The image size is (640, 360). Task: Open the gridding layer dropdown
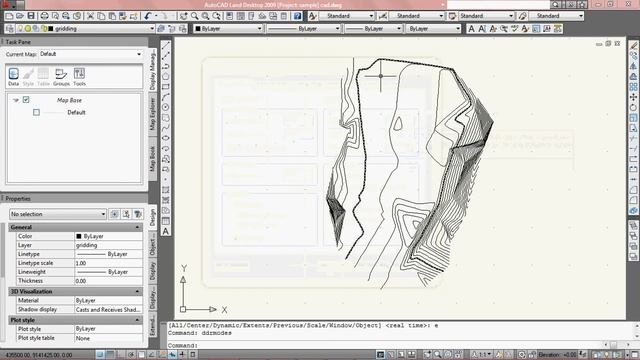[152, 29]
